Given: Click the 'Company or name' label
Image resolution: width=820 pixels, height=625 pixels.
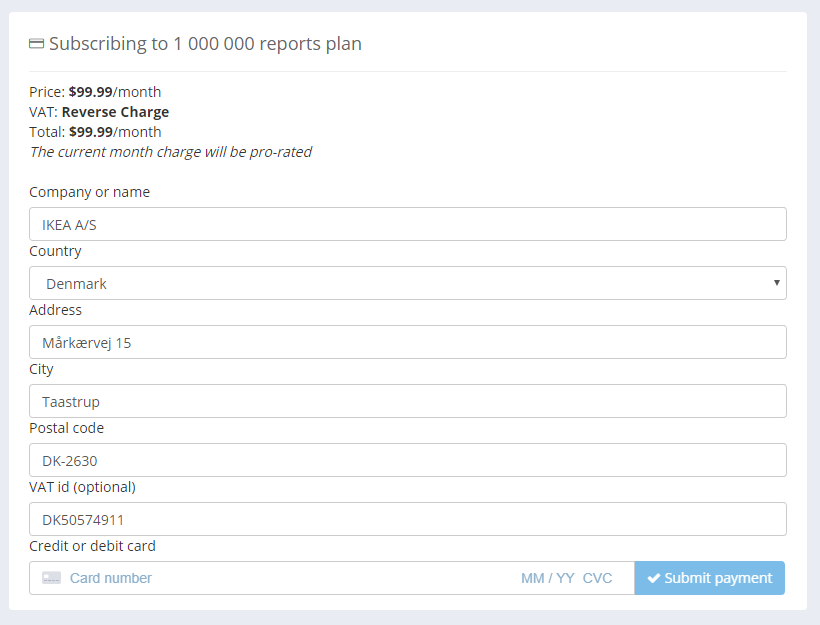Looking at the screenshot, I should (90, 192).
